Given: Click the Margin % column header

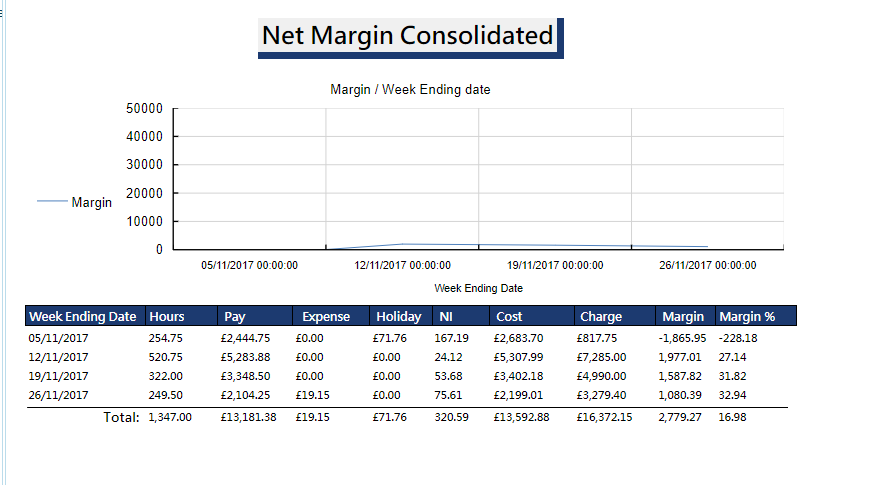Looking at the screenshot, I should (747, 316).
